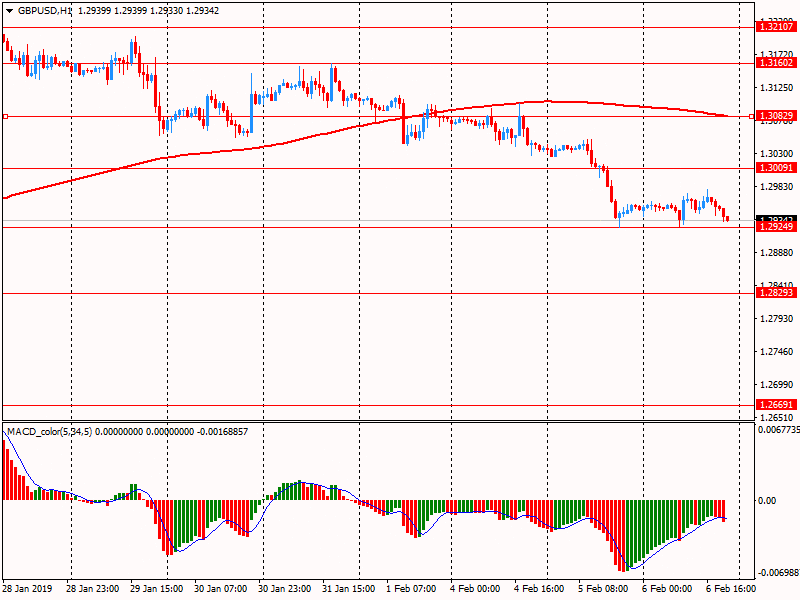800x600 pixels.
Task: Click the dropdown triangle beside GBPUSD,H1
Action: coord(9,9)
